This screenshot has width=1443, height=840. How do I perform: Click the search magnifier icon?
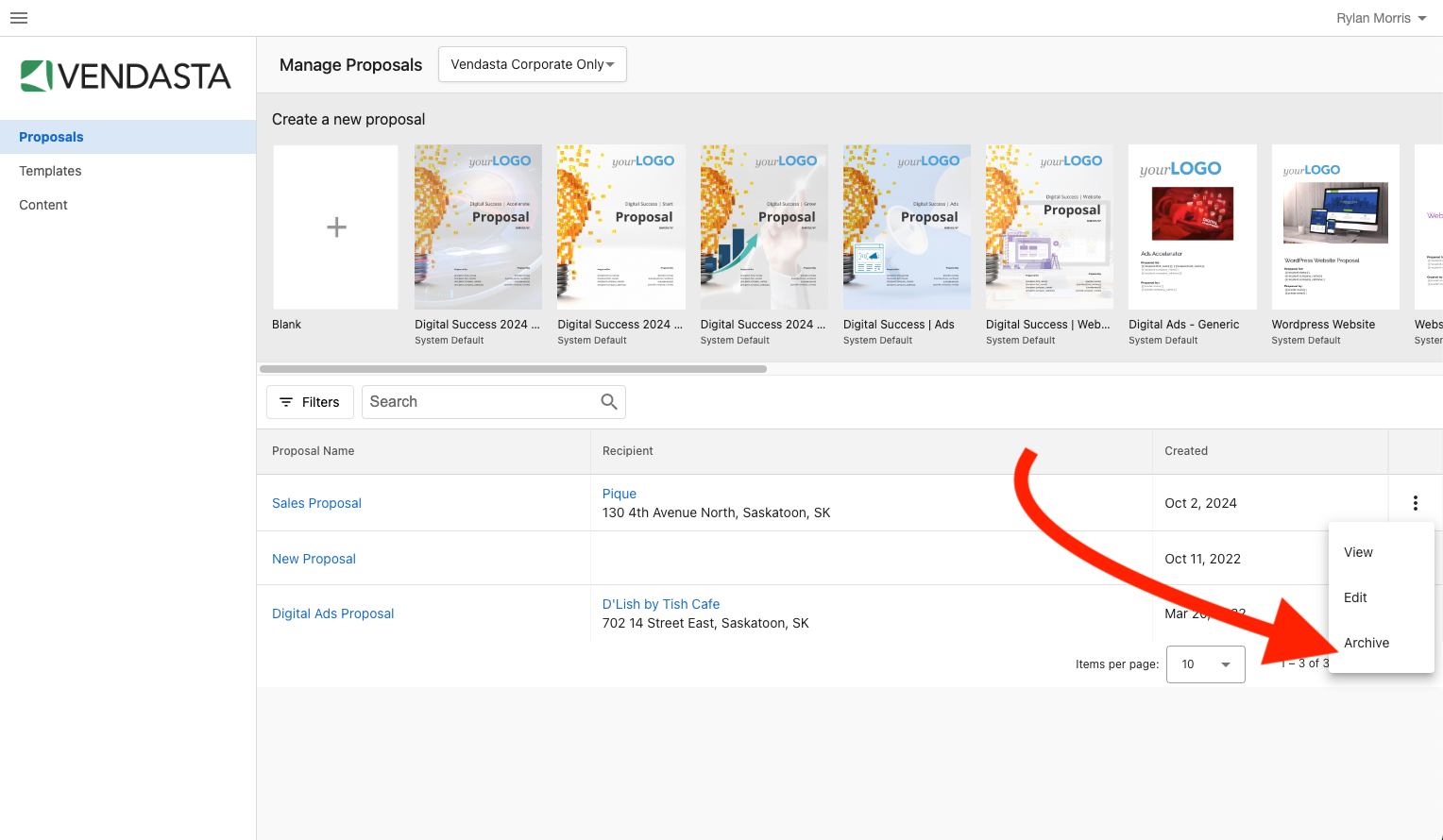(609, 402)
